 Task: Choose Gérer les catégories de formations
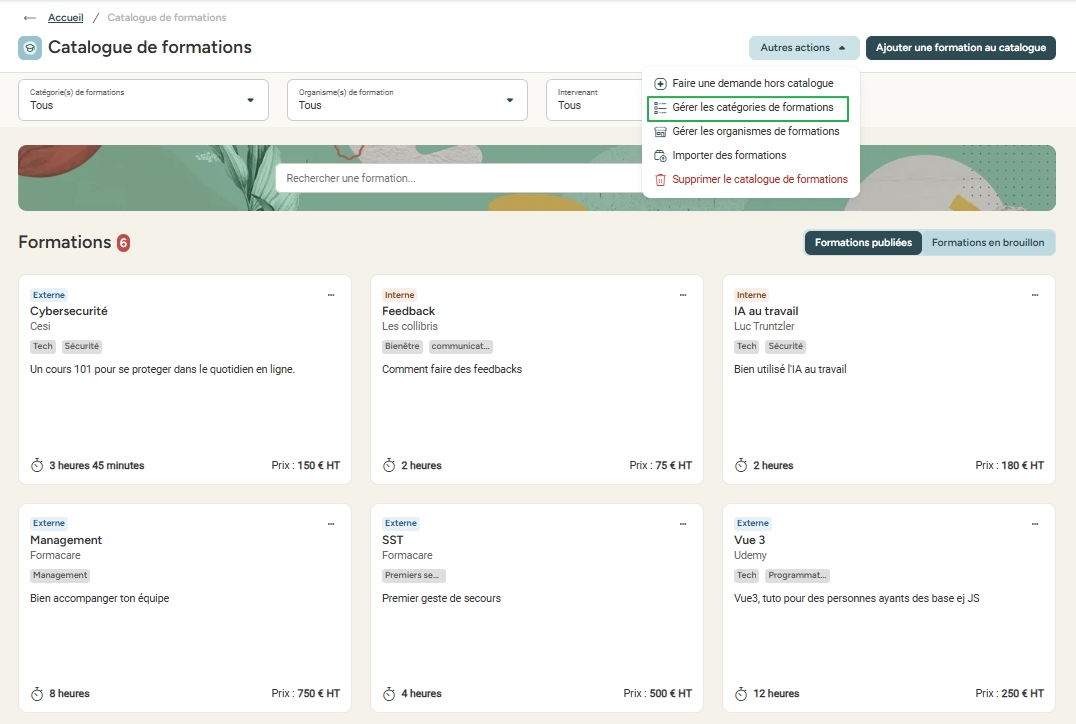(752, 108)
